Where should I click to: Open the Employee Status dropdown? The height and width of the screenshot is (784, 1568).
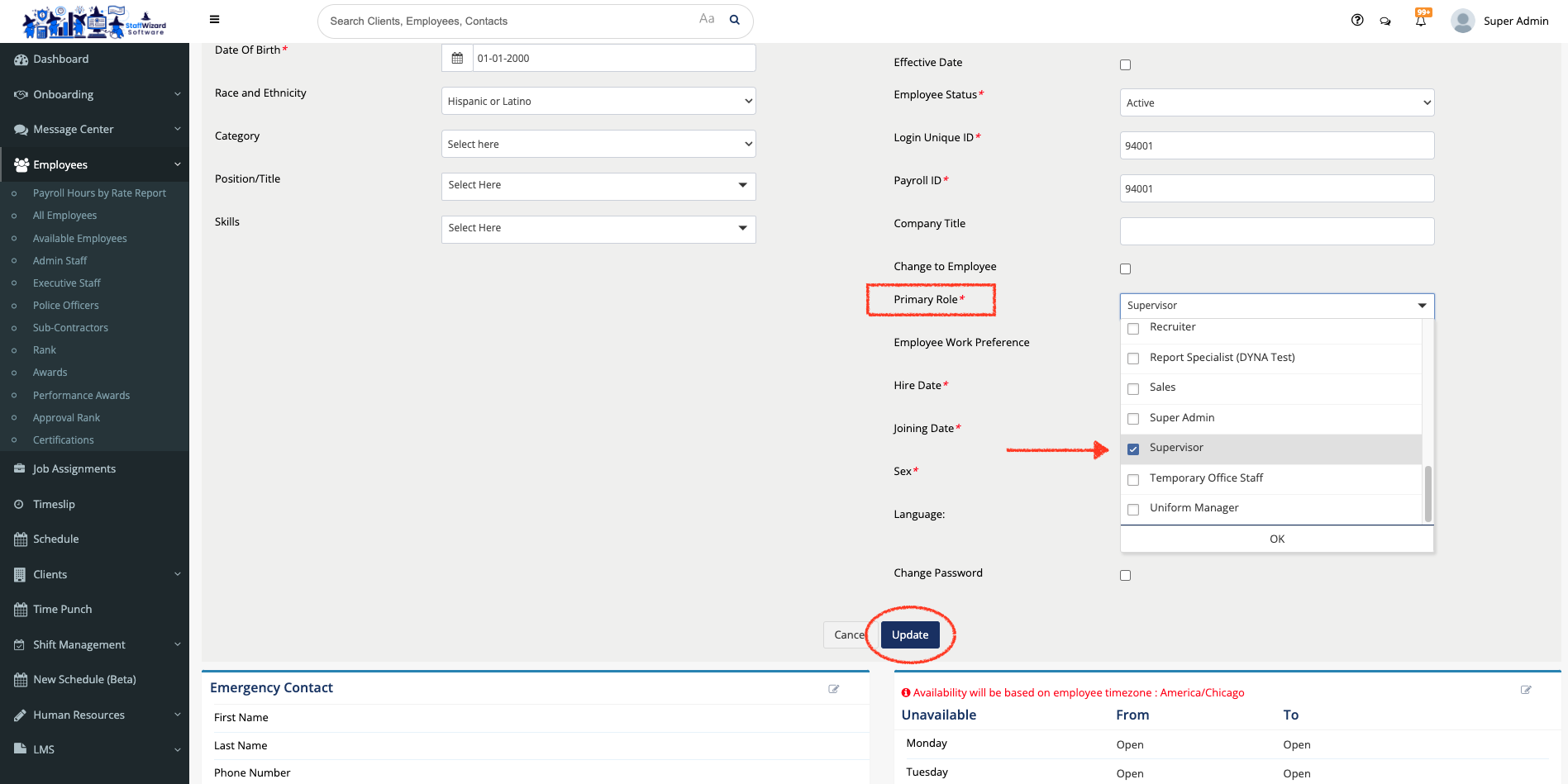(1276, 103)
